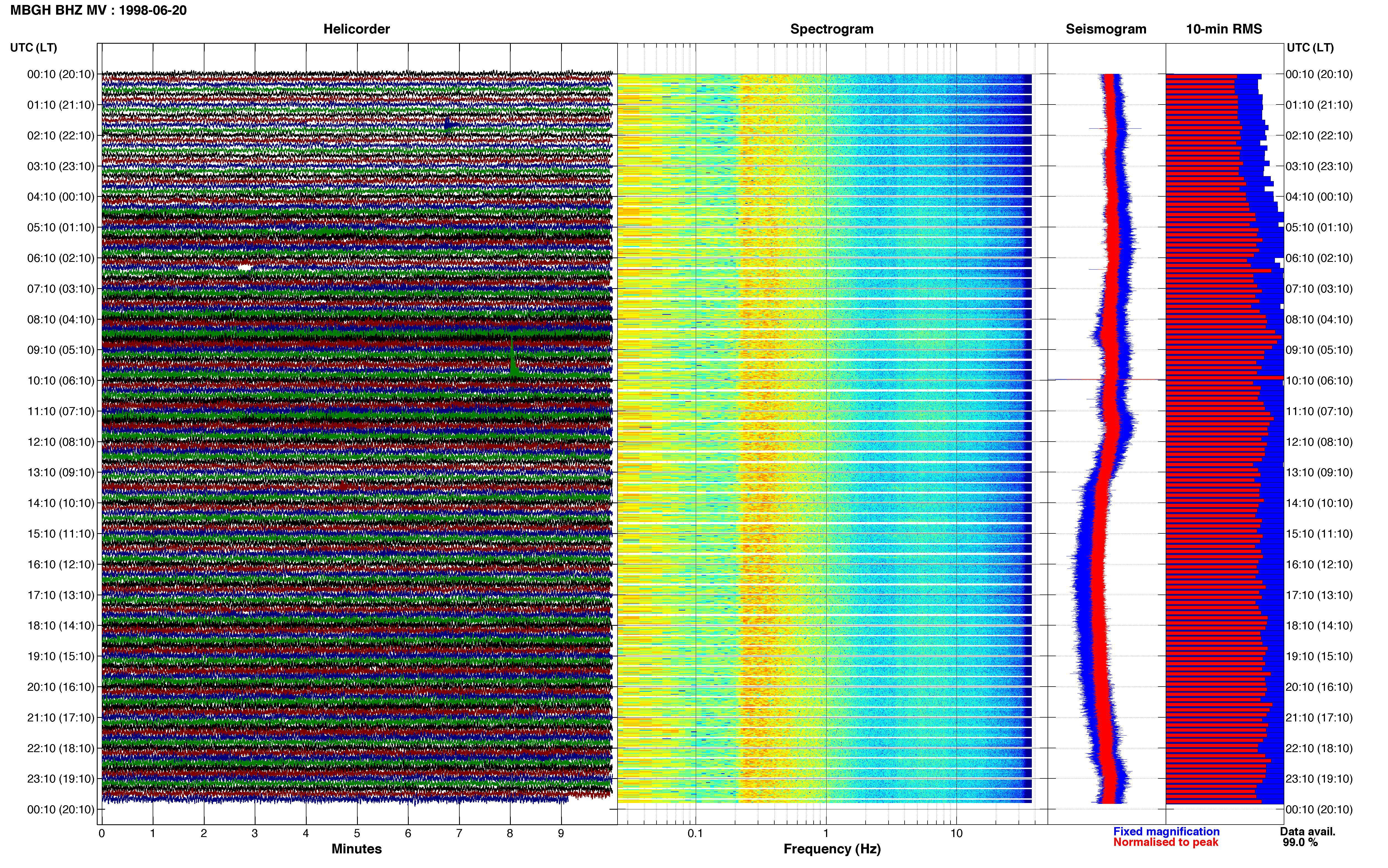Click 13:10 (09:10) on the RMS panel time axis

click(1319, 473)
